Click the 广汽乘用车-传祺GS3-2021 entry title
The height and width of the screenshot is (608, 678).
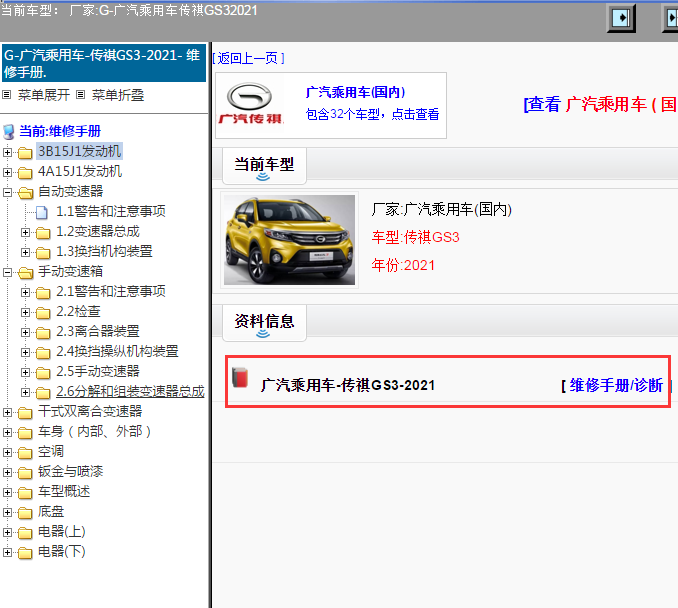(348, 385)
